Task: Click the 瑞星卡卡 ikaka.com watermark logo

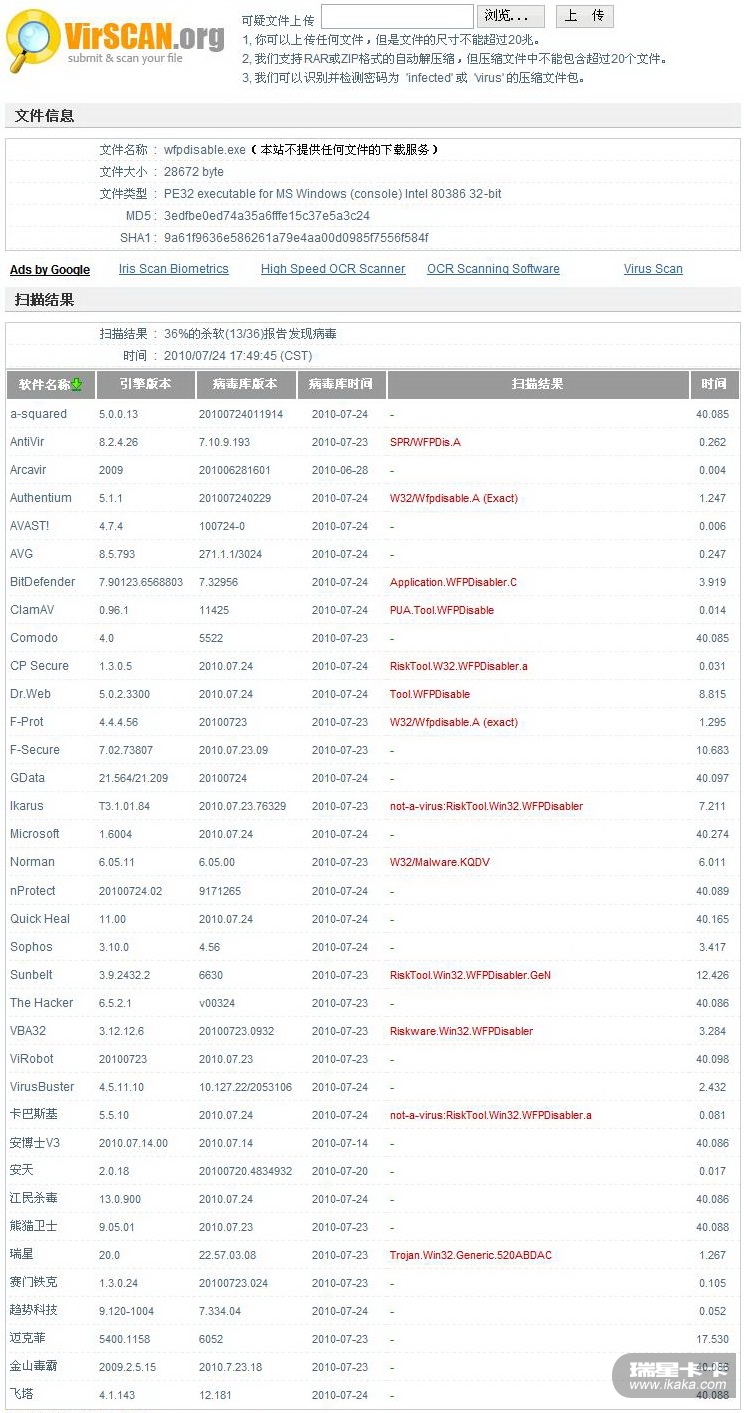Action: tap(677, 1376)
